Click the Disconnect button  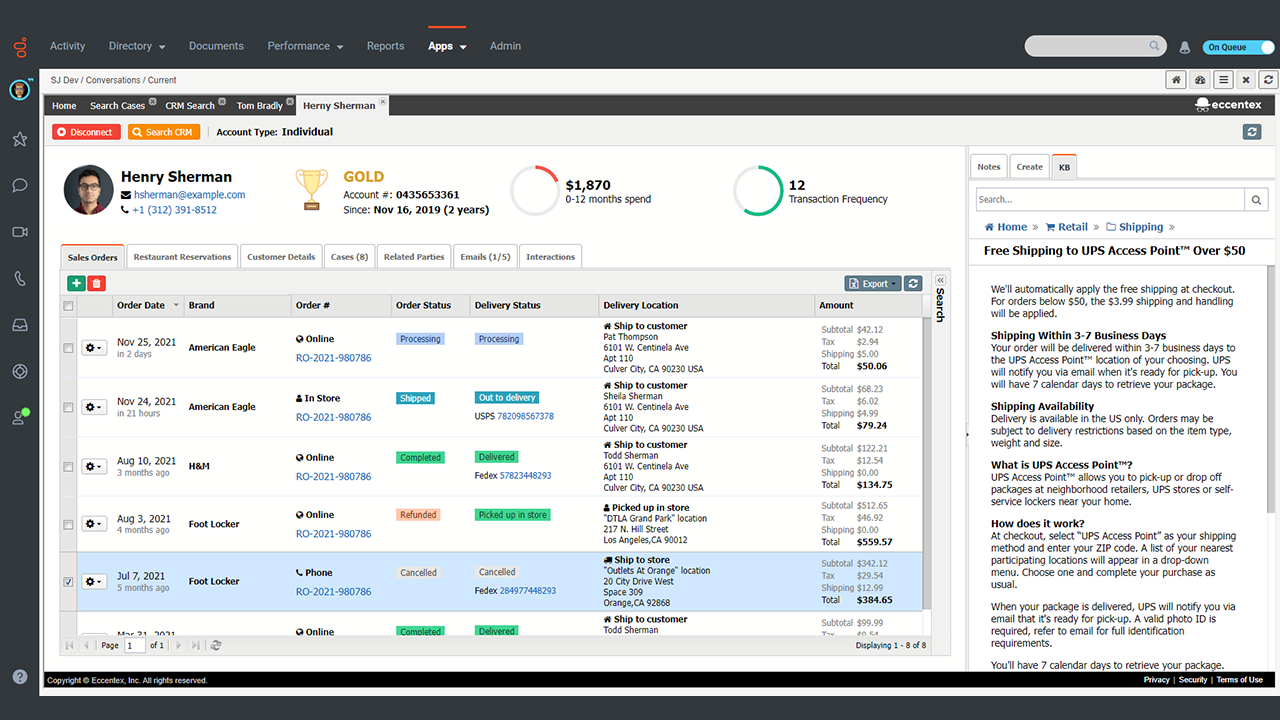(86, 132)
